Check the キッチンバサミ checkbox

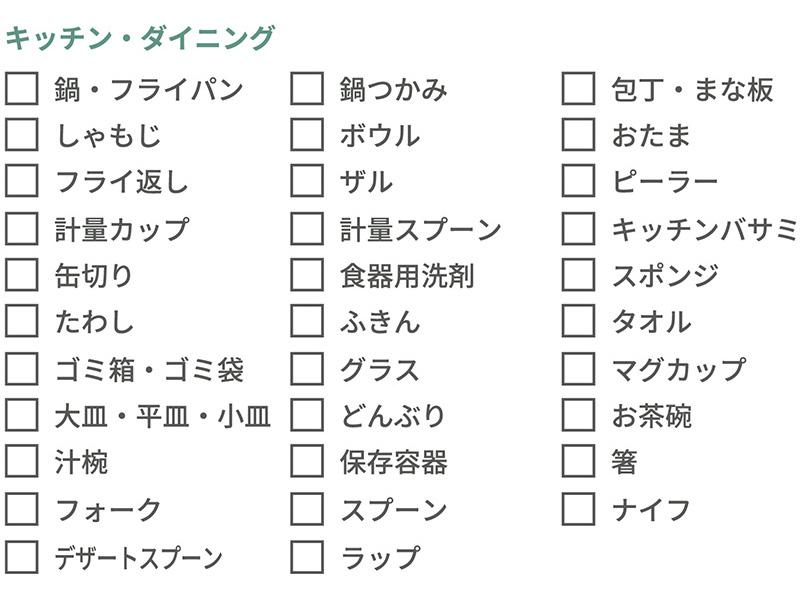[579, 229]
